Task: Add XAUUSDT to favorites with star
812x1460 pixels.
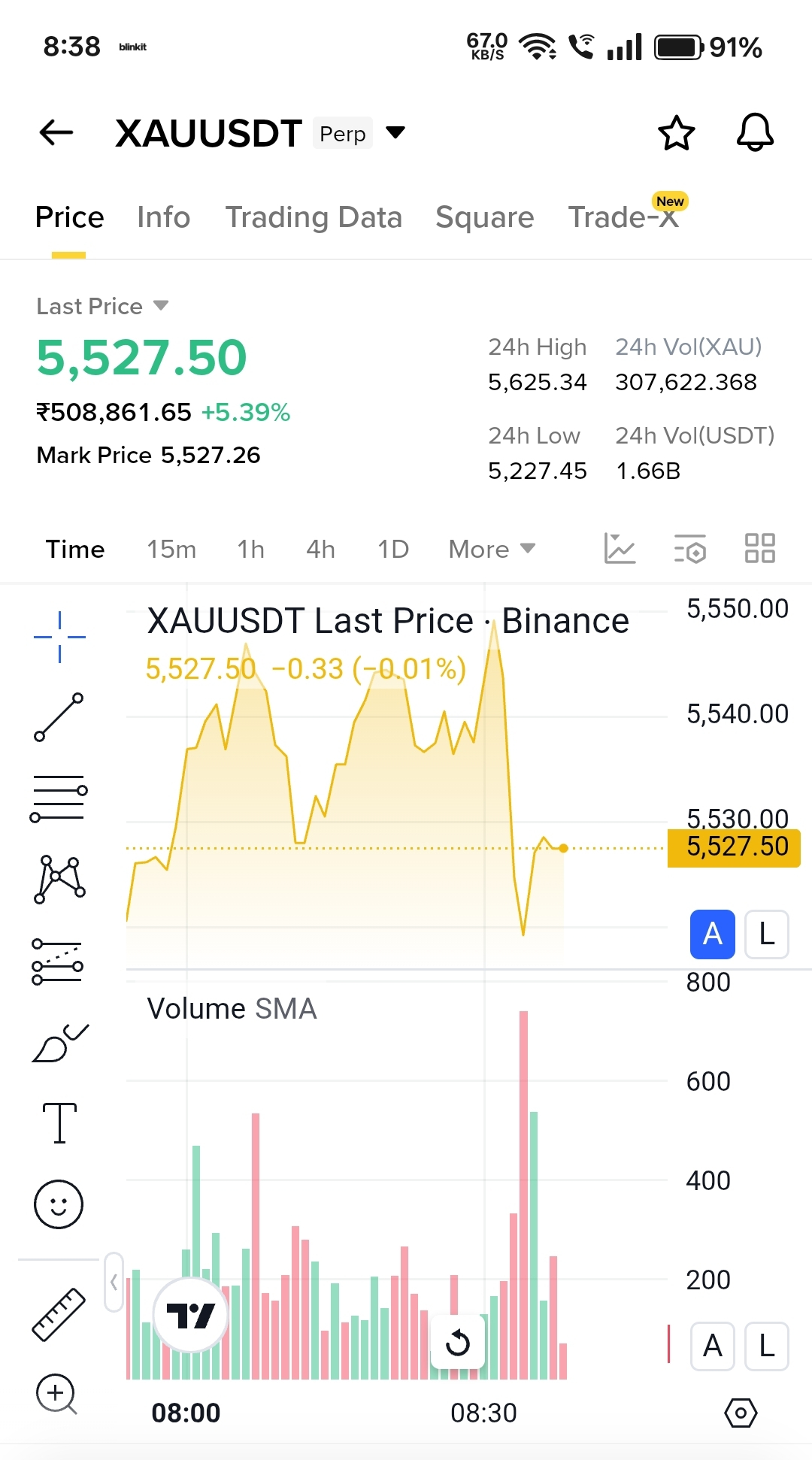Action: click(x=676, y=133)
